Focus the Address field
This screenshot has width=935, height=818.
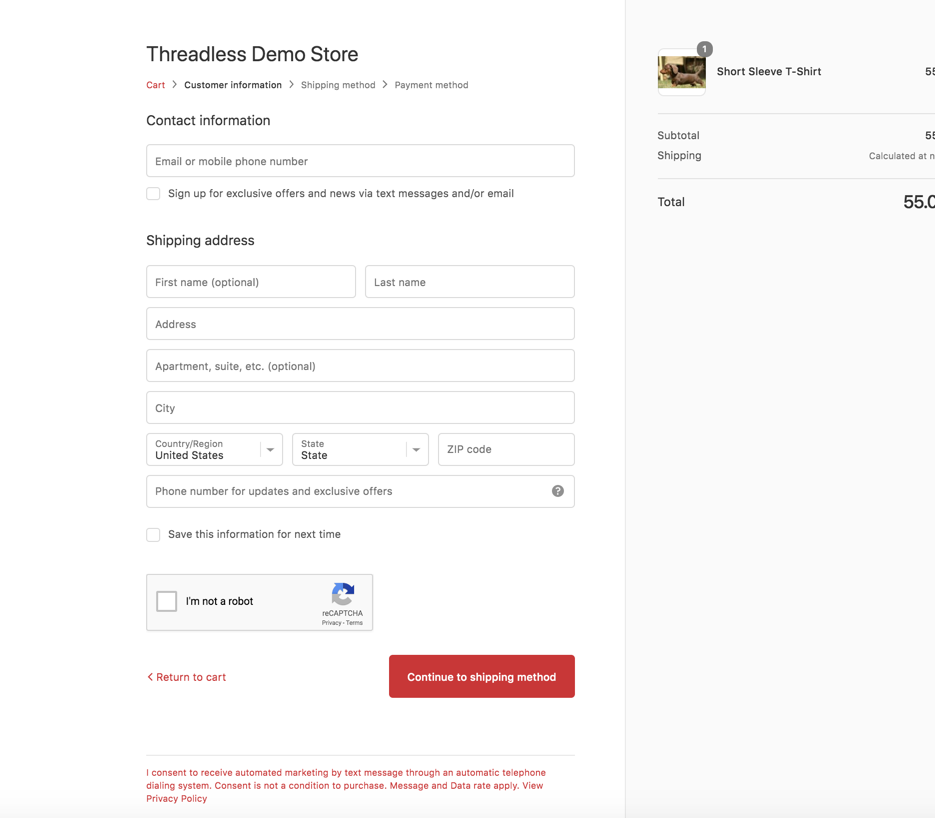[360, 324]
